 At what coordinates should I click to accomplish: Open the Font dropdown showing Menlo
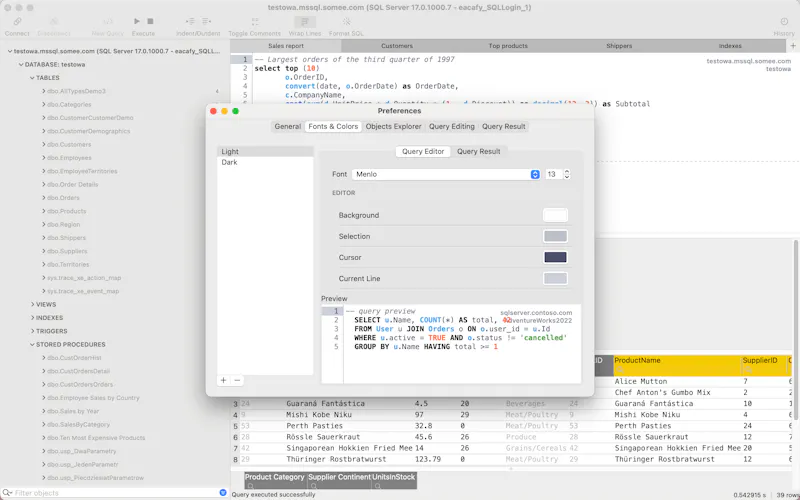pyautogui.click(x=446, y=174)
